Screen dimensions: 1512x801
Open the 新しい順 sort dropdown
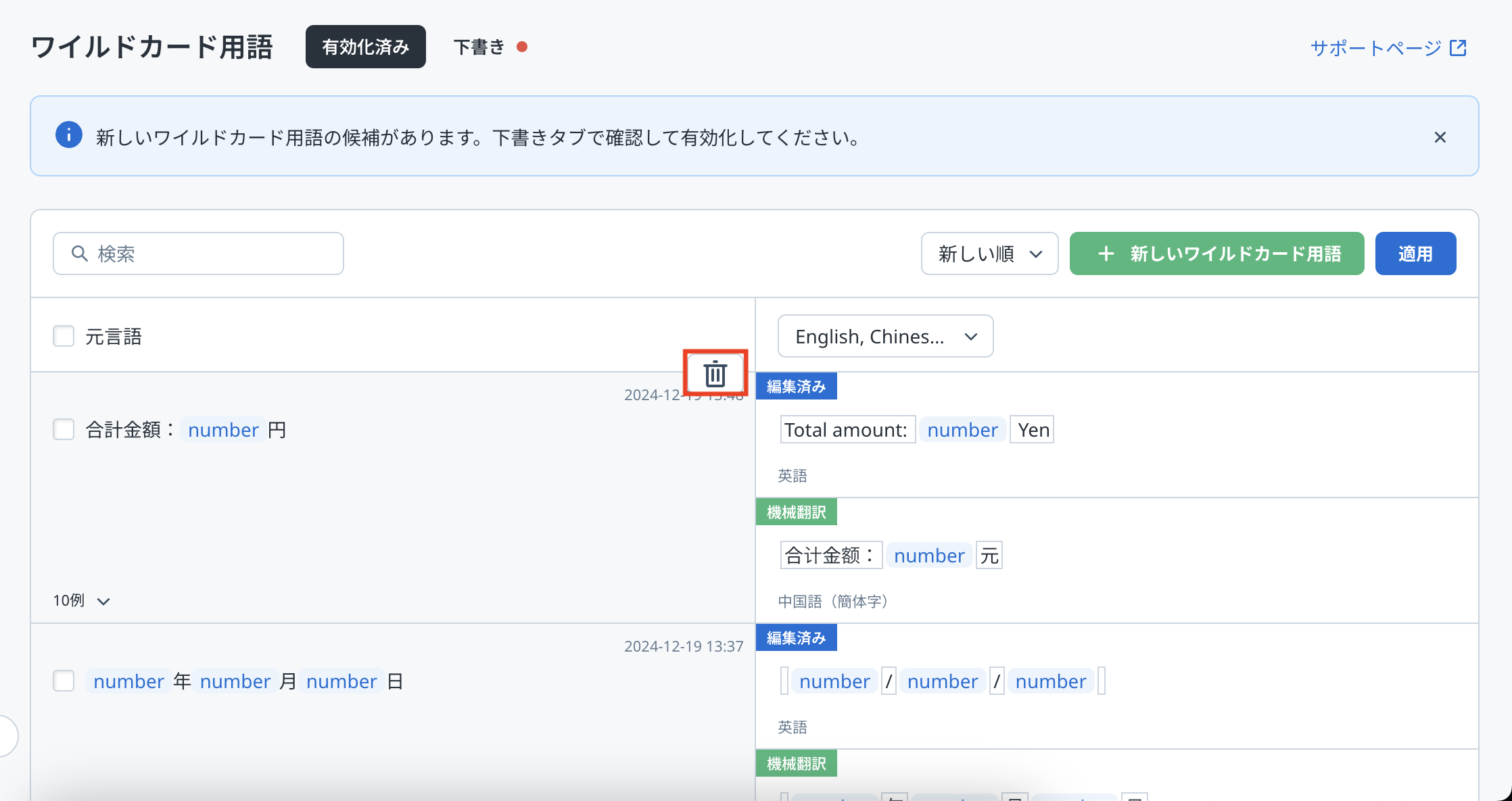989,253
